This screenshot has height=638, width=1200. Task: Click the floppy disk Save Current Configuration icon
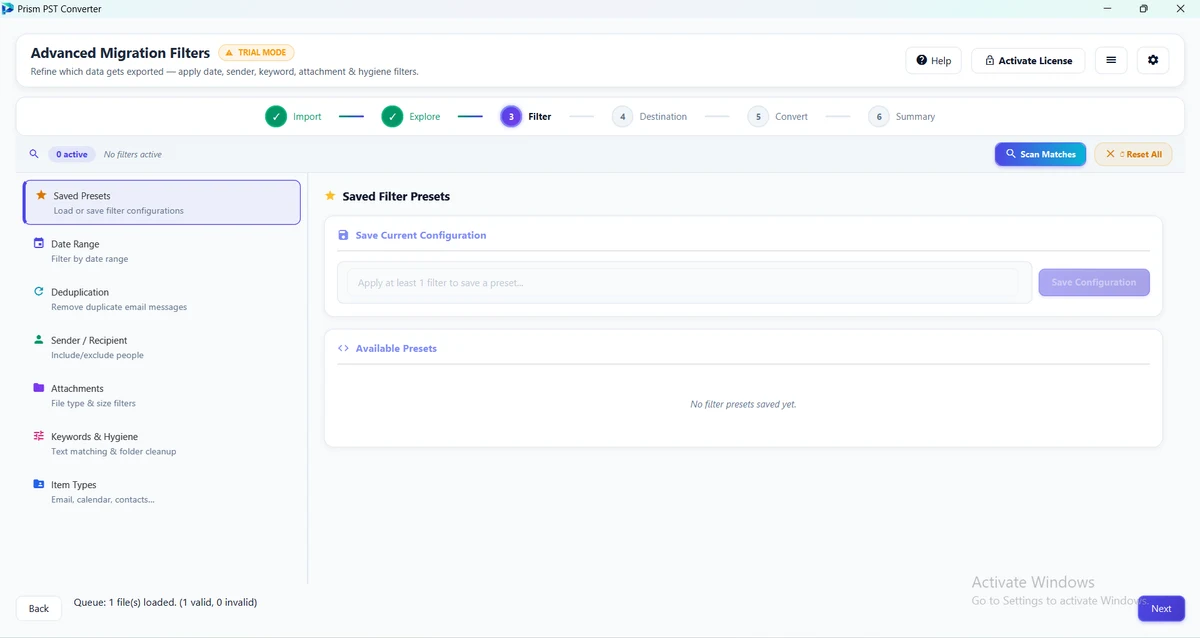[x=343, y=235]
